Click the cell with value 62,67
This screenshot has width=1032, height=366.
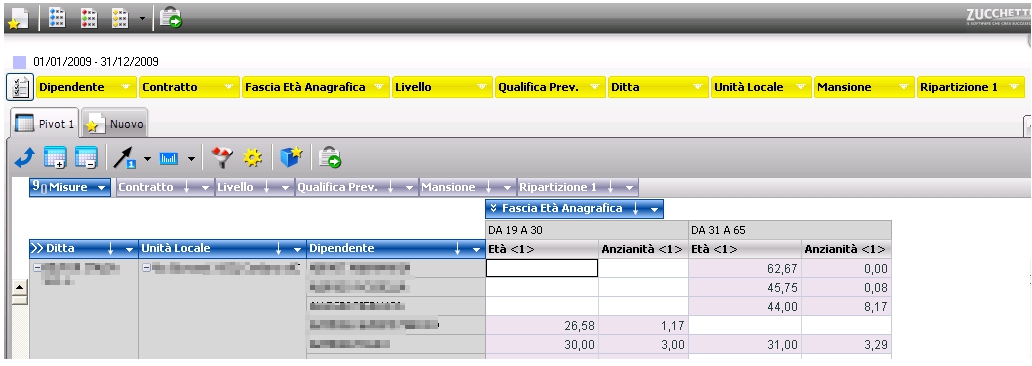(745, 269)
